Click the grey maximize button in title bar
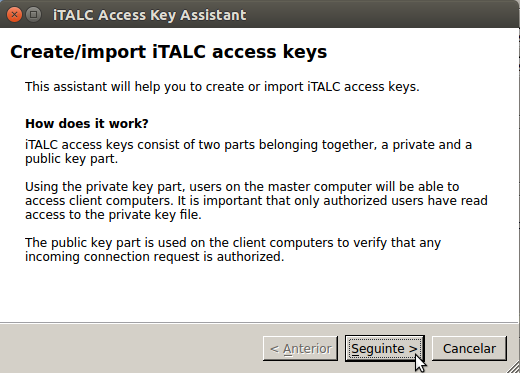 coord(33,15)
